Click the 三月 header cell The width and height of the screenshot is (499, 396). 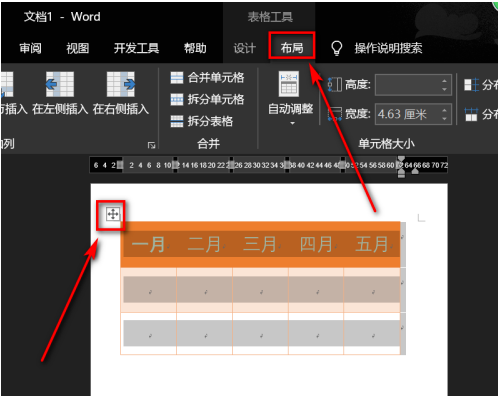(x=260, y=244)
